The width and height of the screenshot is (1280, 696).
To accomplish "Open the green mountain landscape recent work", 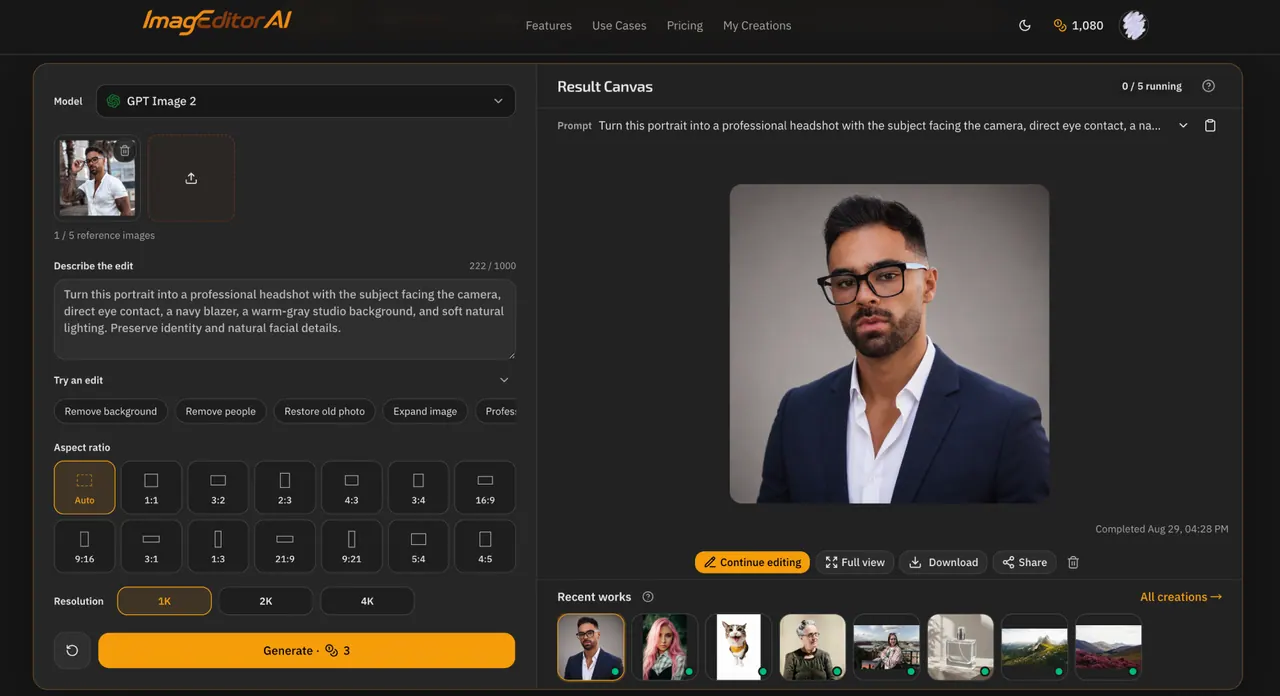I will coord(1035,648).
